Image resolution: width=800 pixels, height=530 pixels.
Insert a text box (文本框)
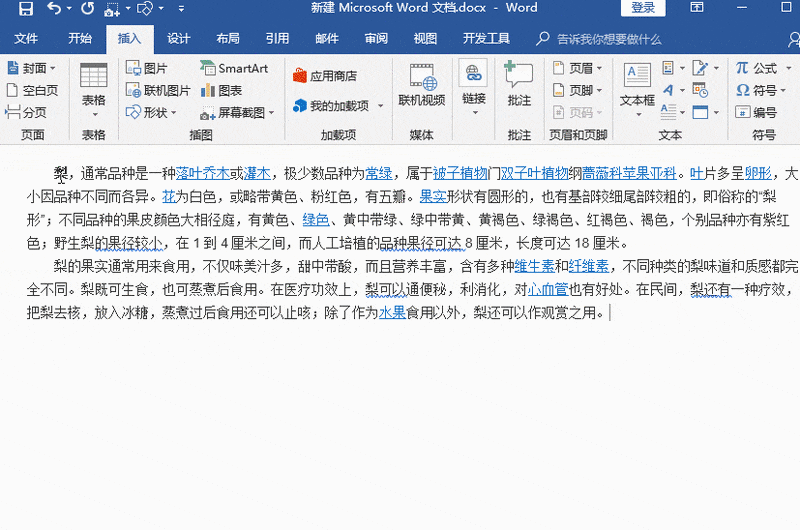[x=637, y=90]
